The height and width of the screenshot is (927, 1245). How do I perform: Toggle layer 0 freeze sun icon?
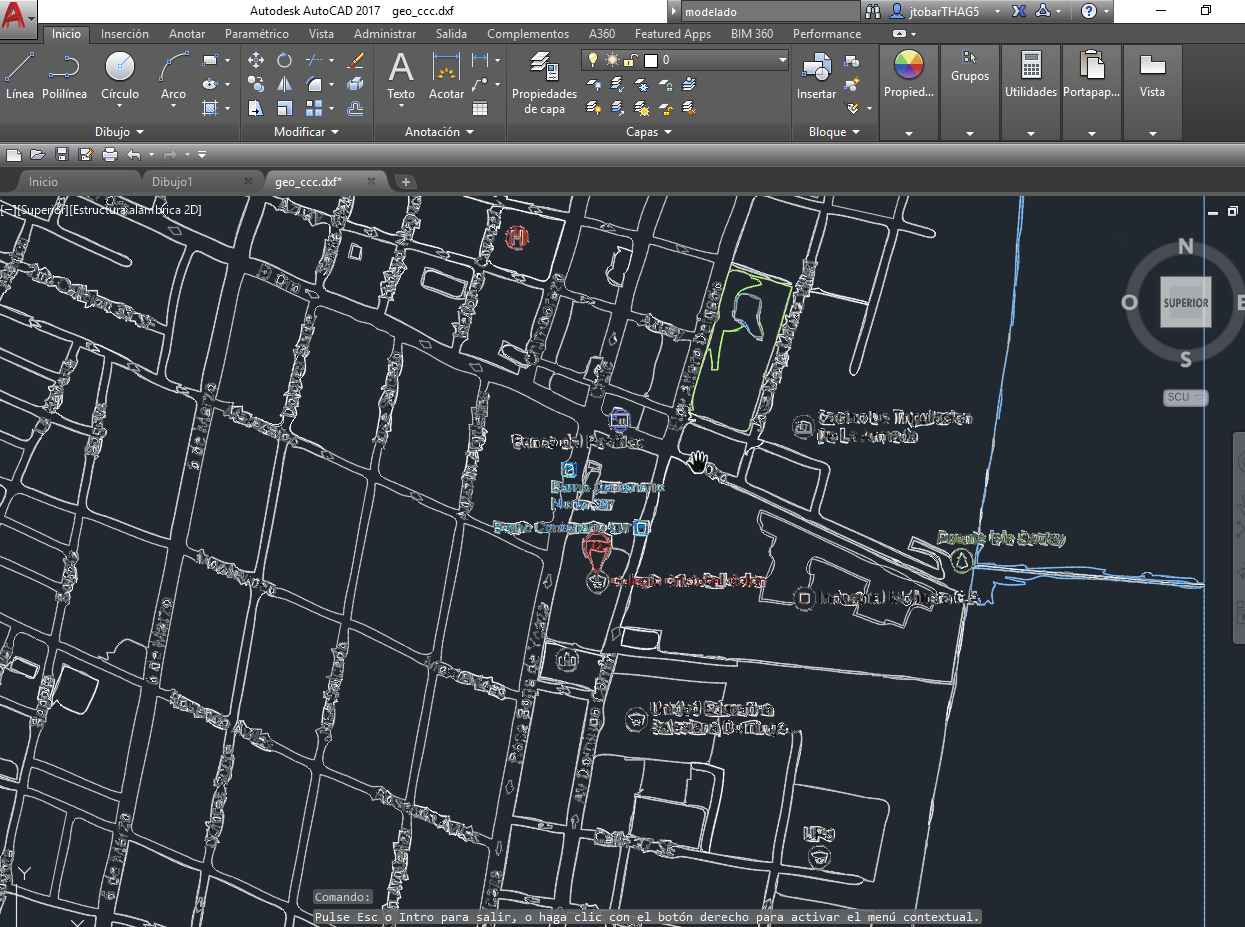click(611, 60)
